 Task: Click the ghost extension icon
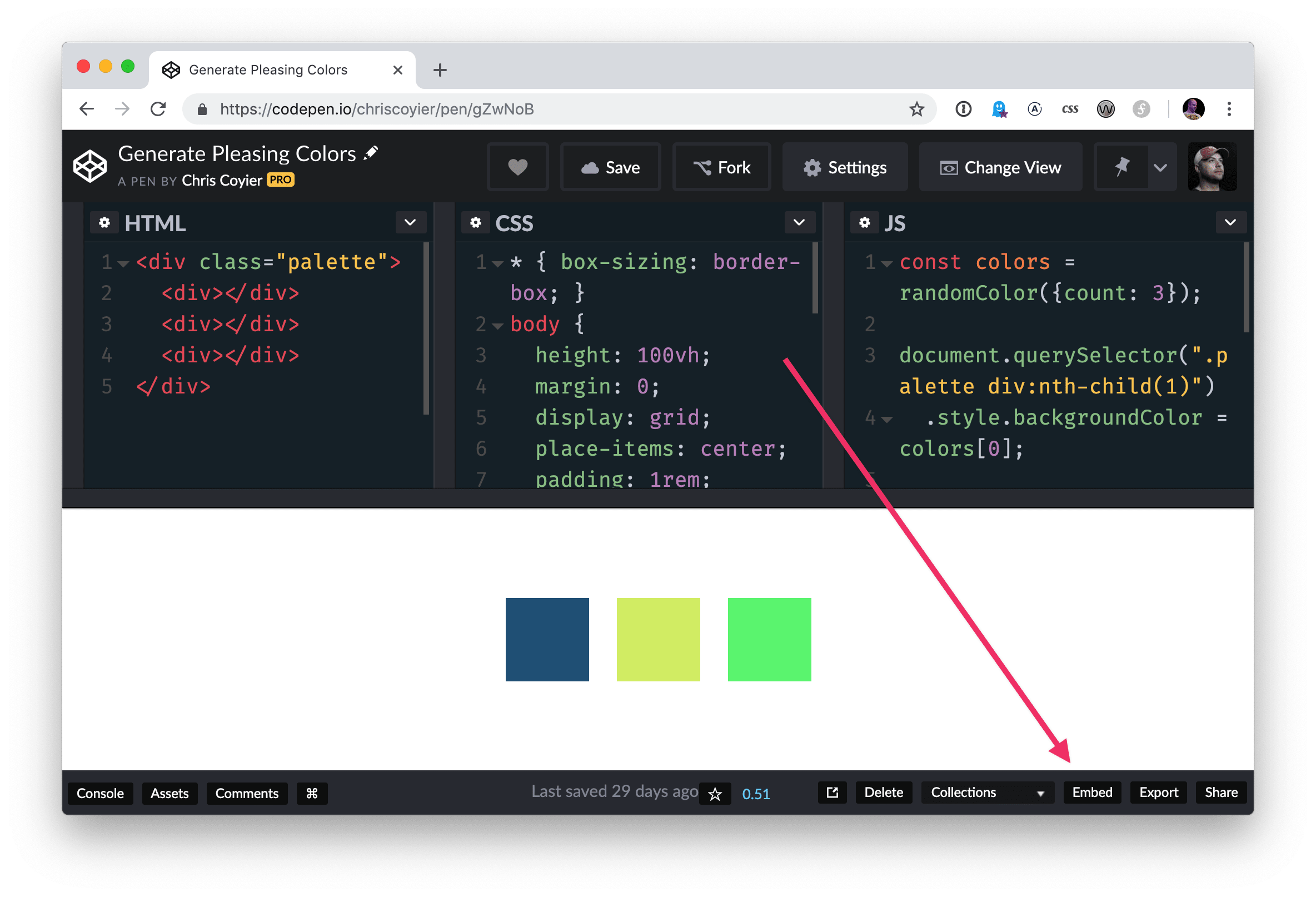click(x=999, y=109)
